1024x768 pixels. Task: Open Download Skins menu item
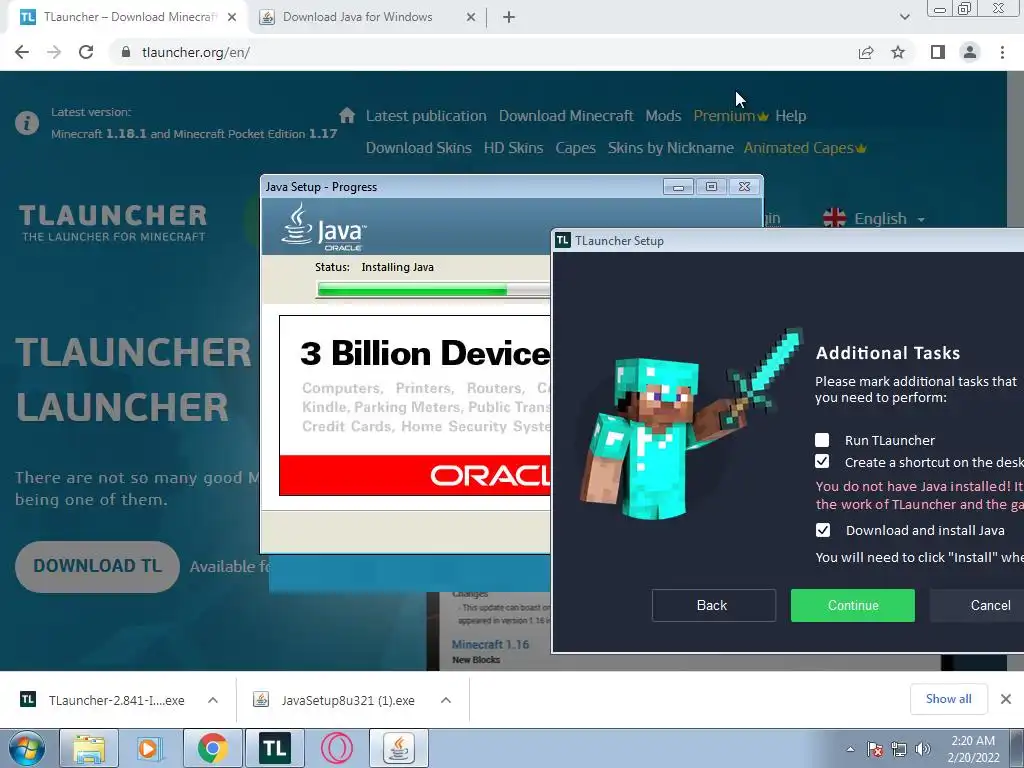419,148
